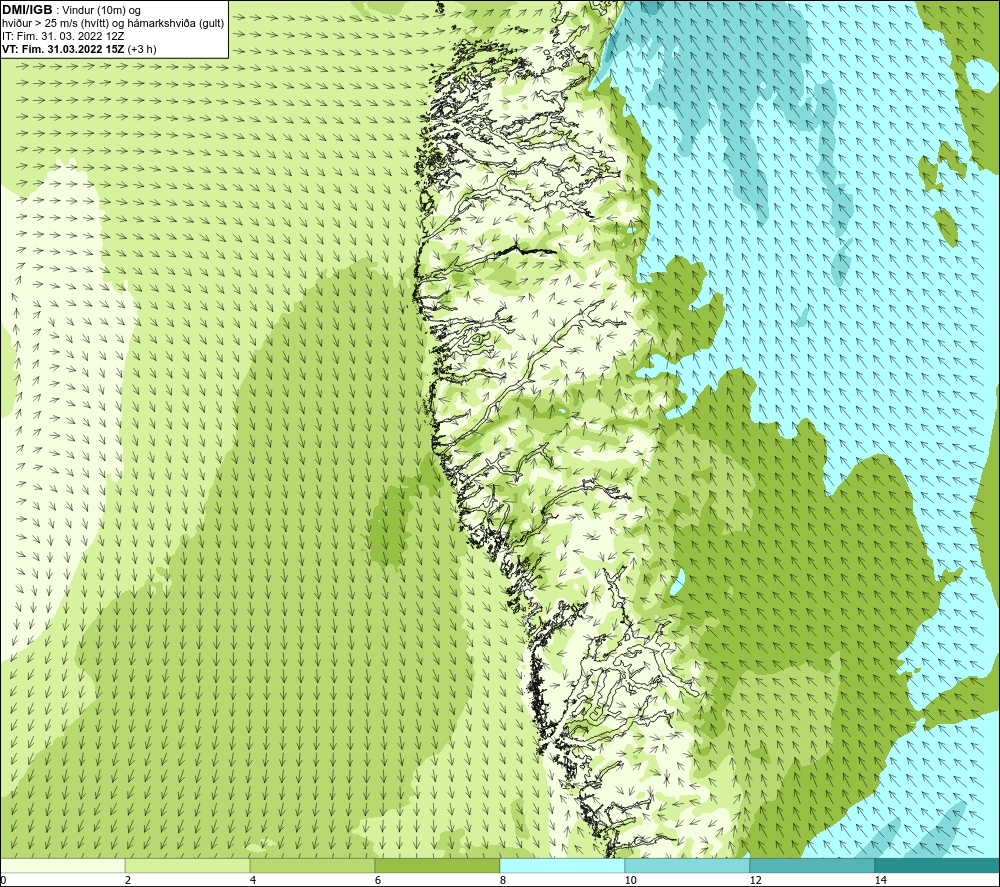The image size is (1000, 887).
Task: Click the darkest teal swatch above 14
Action: click(937, 865)
